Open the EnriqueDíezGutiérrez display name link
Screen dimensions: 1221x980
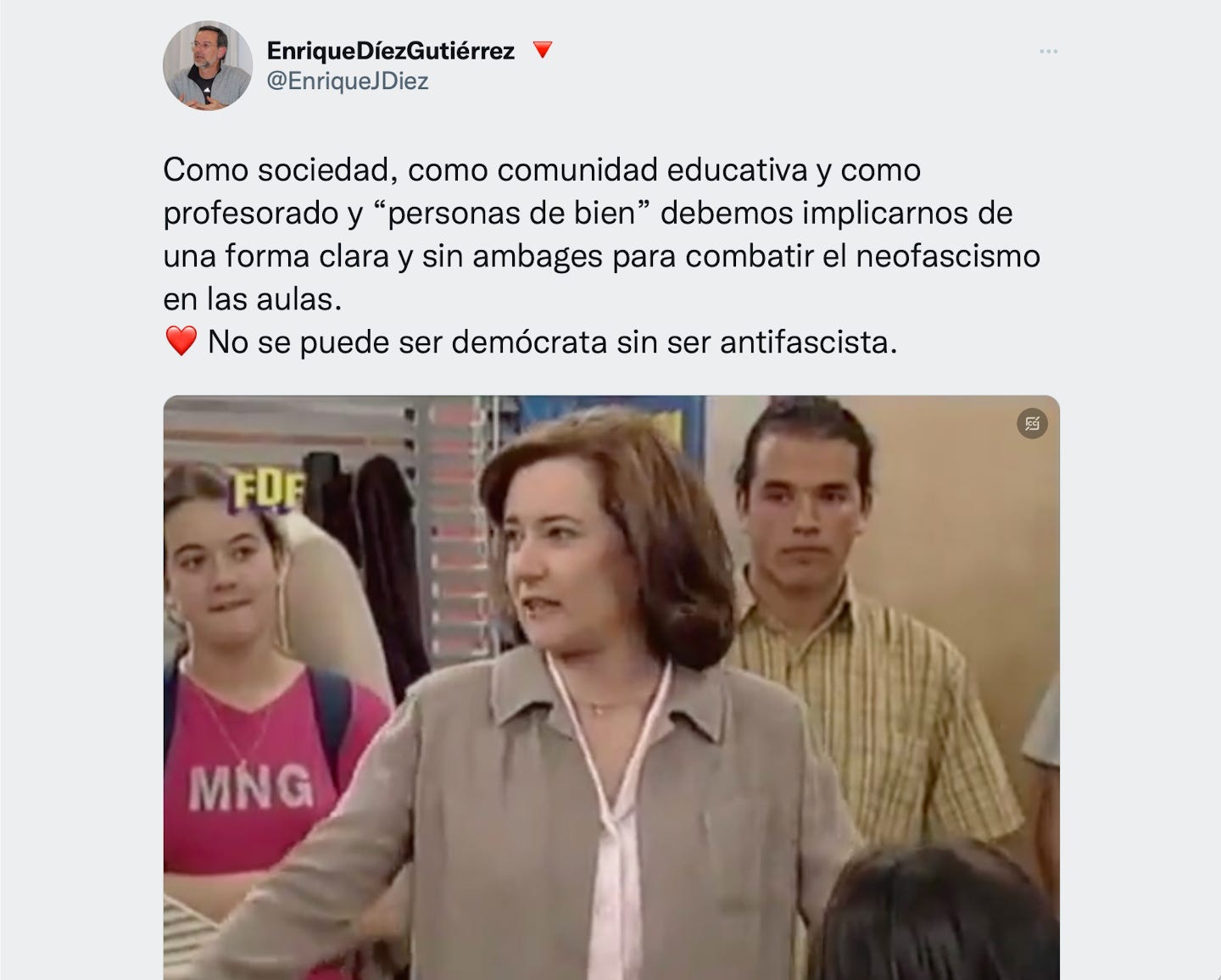point(391,51)
